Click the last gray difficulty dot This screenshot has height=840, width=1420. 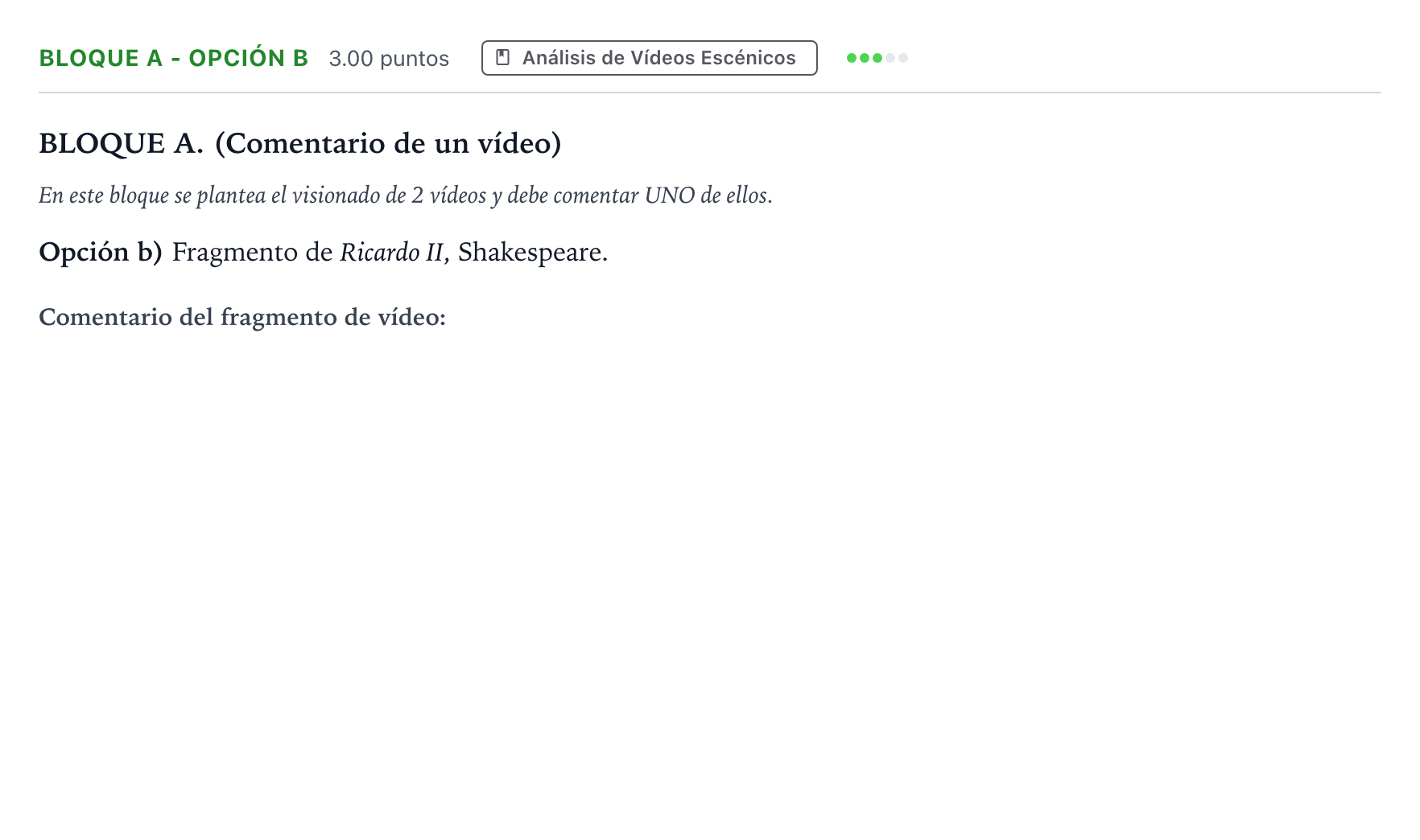coord(903,58)
